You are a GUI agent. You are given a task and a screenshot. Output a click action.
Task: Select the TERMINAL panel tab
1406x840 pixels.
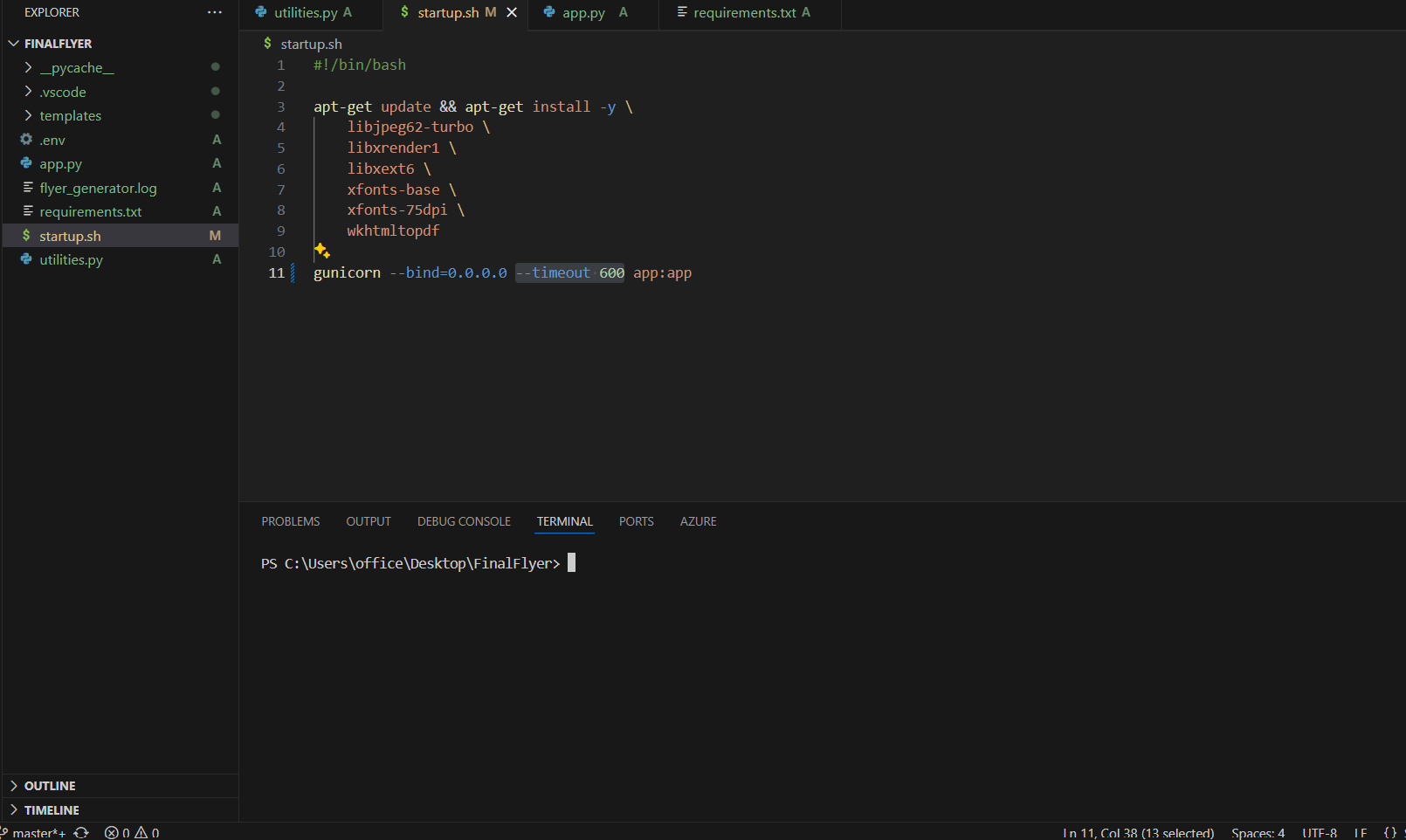coord(564,521)
